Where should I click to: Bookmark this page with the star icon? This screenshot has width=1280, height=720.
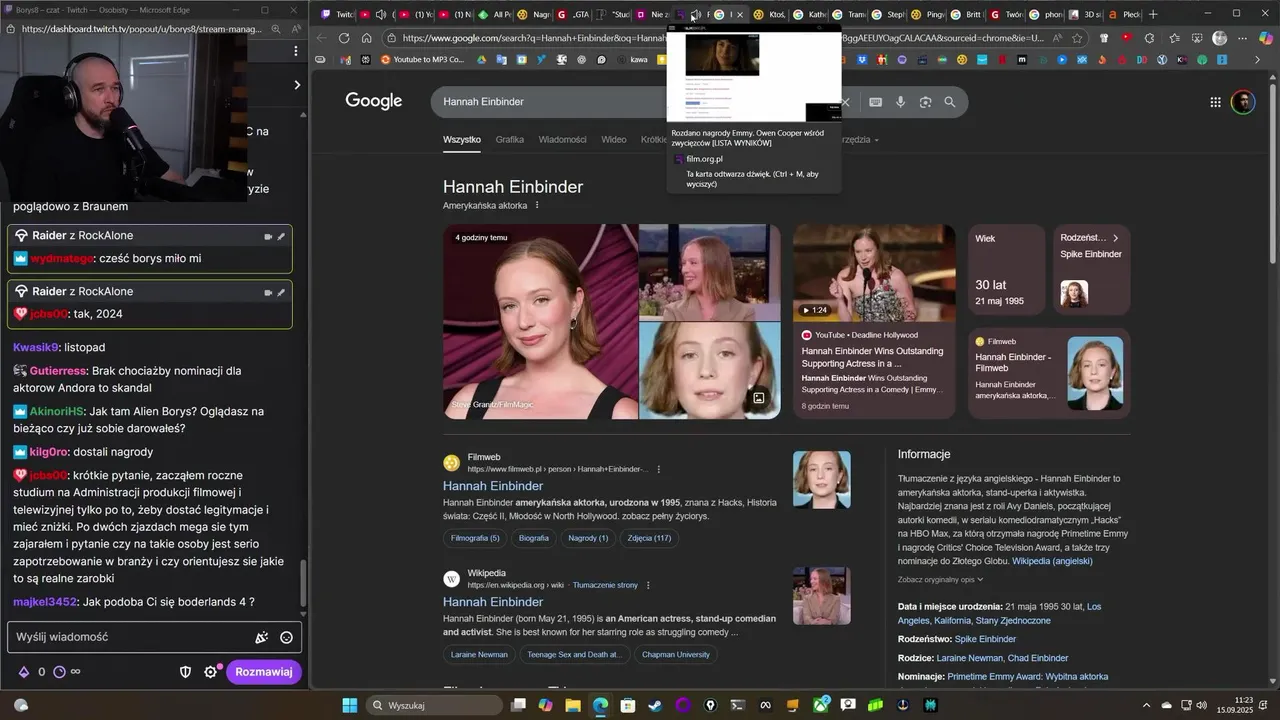1077,38
